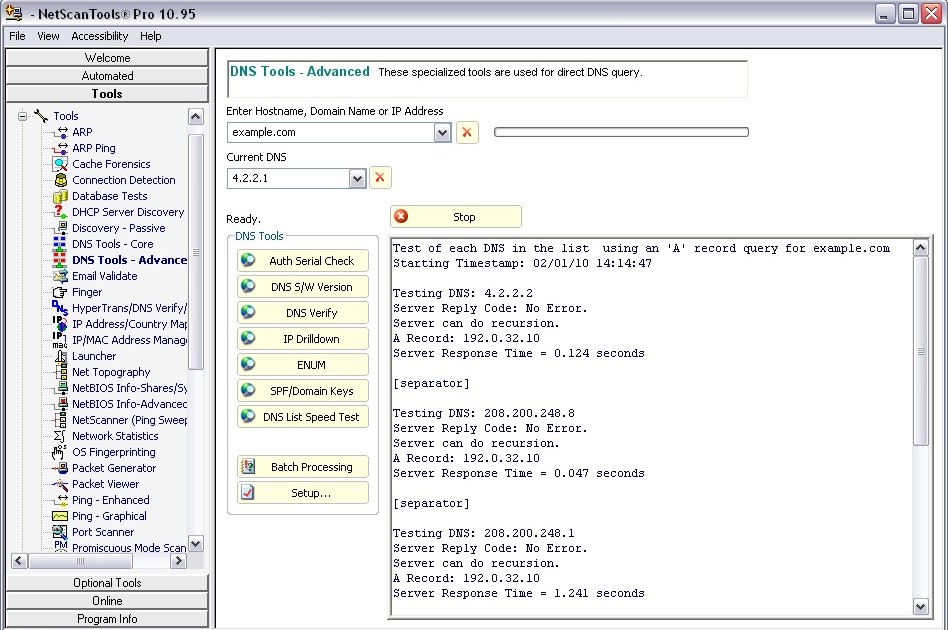Image resolution: width=948 pixels, height=630 pixels.
Task: Click tools tree horizontal scroll right arrow
Action: click(x=178, y=561)
